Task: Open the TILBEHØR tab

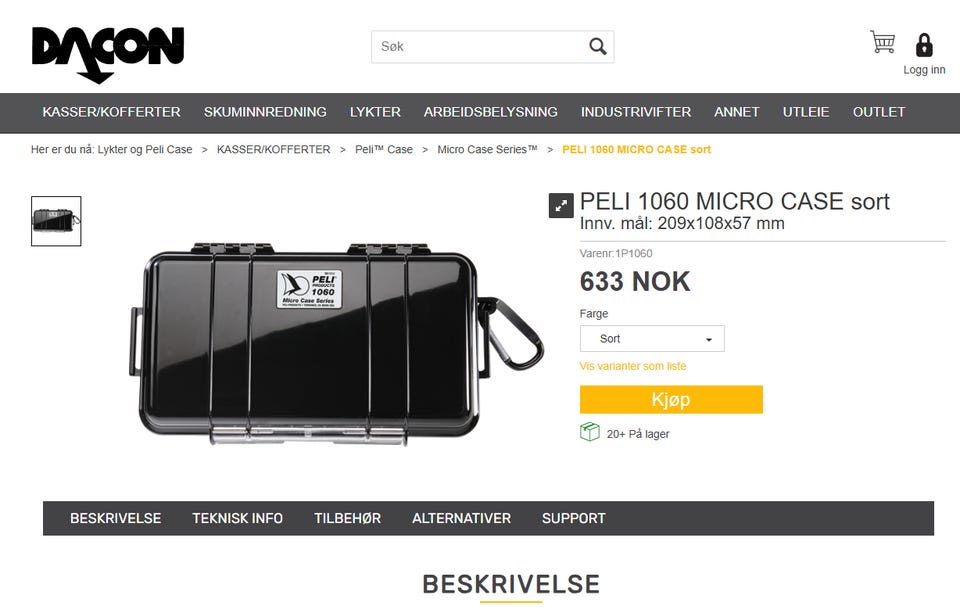Action: coord(347,518)
